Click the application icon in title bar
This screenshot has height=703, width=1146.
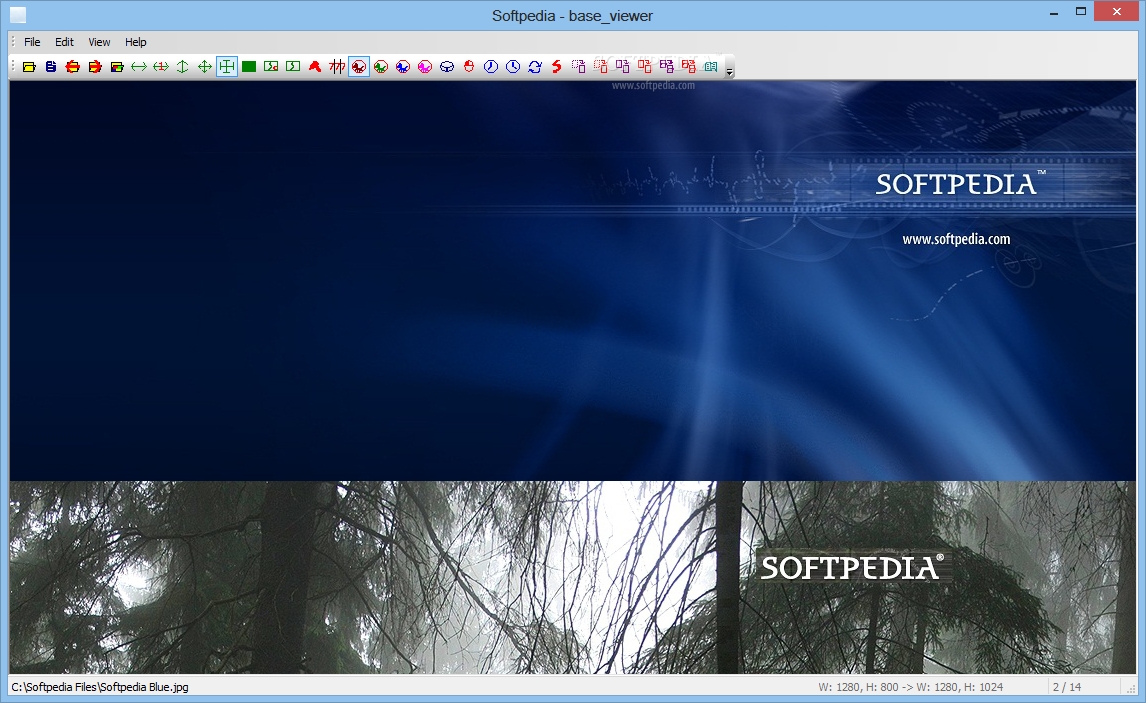[x=18, y=15]
